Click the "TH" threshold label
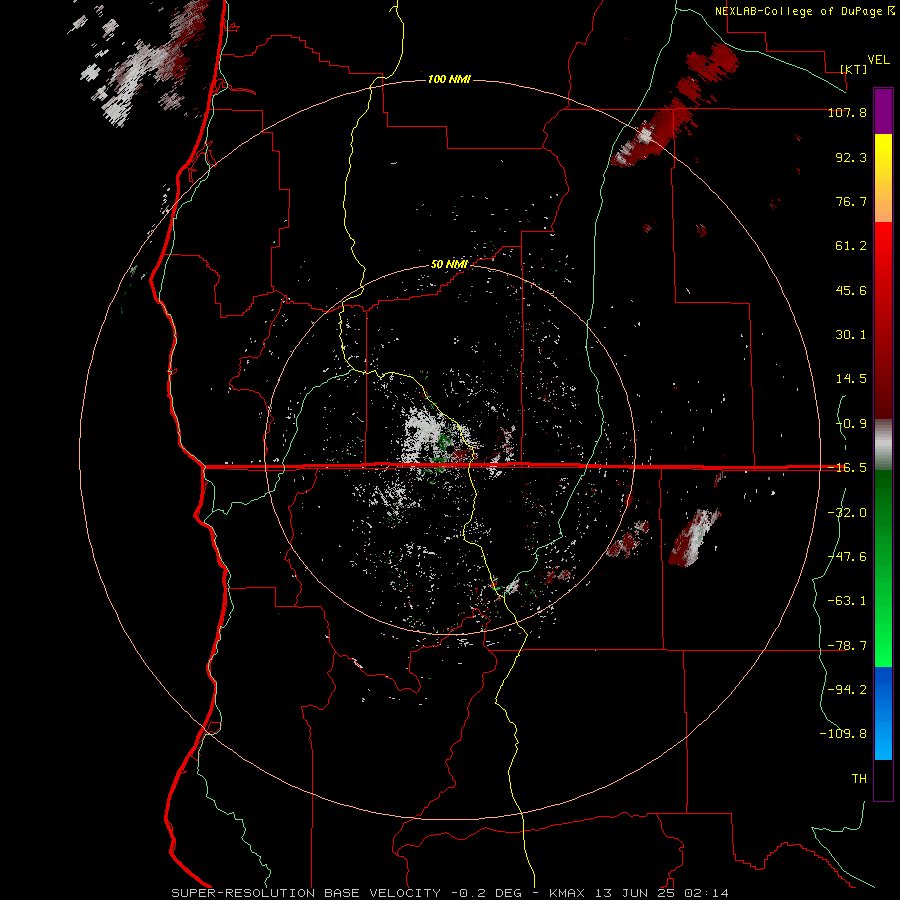Screen dimensions: 900x900 click(x=859, y=779)
